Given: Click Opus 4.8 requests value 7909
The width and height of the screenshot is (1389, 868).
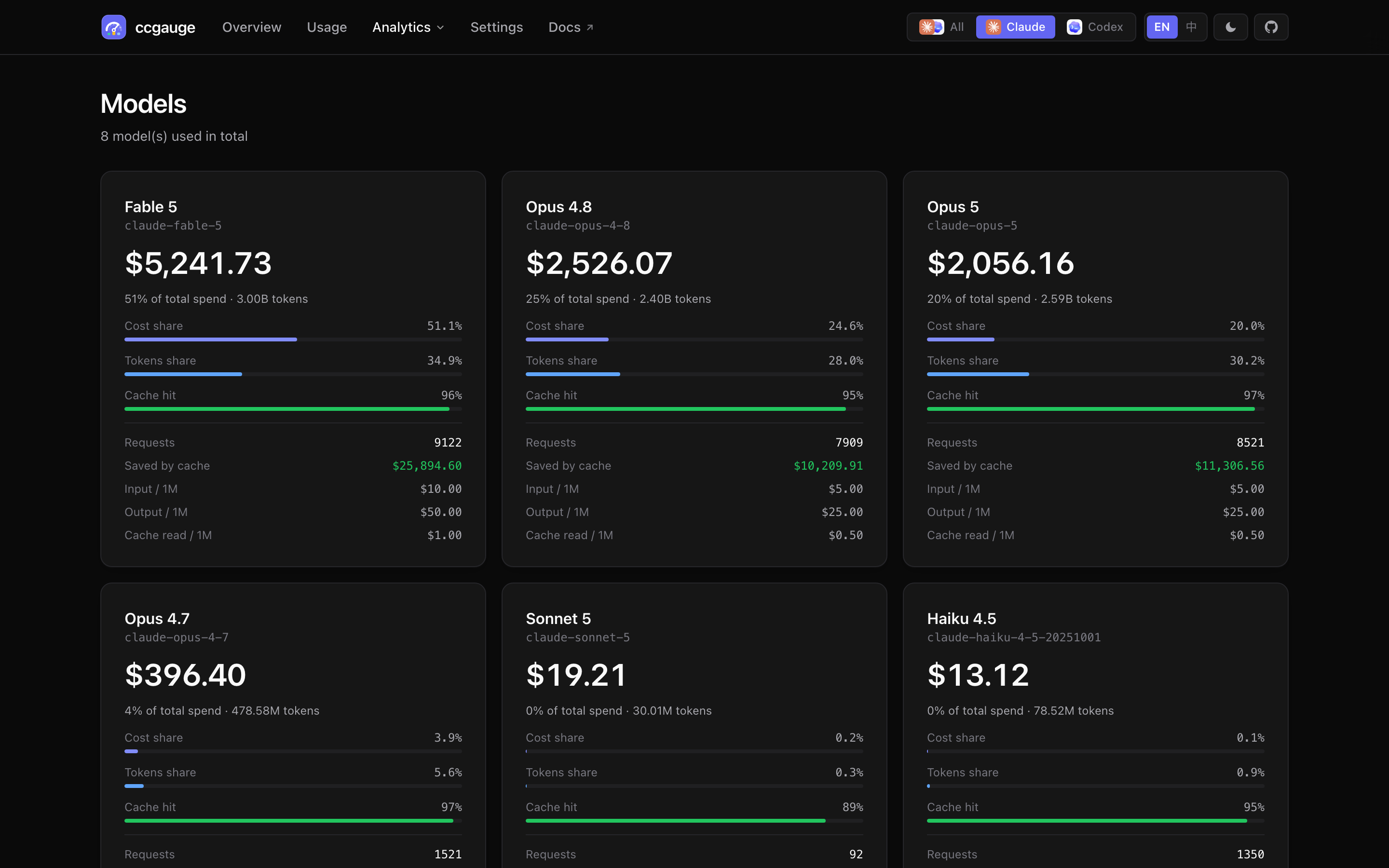Looking at the screenshot, I should pyautogui.click(x=849, y=443).
